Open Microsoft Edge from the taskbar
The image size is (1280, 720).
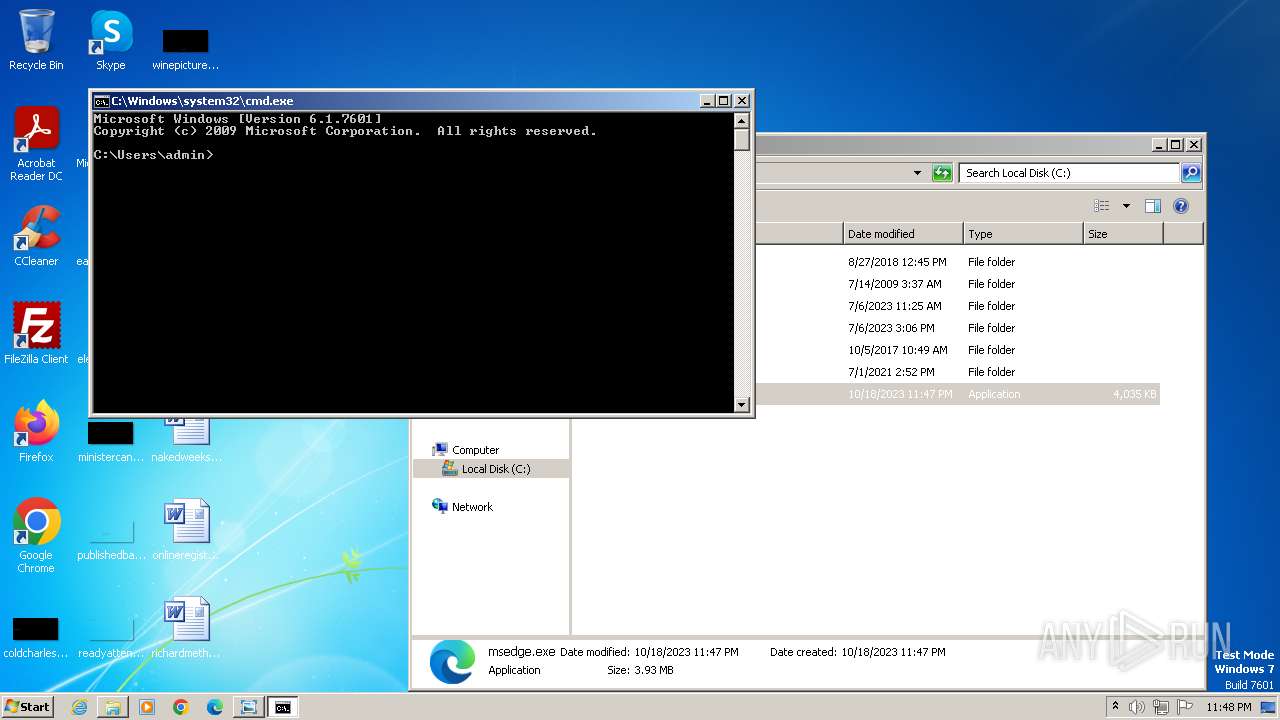(x=215, y=707)
